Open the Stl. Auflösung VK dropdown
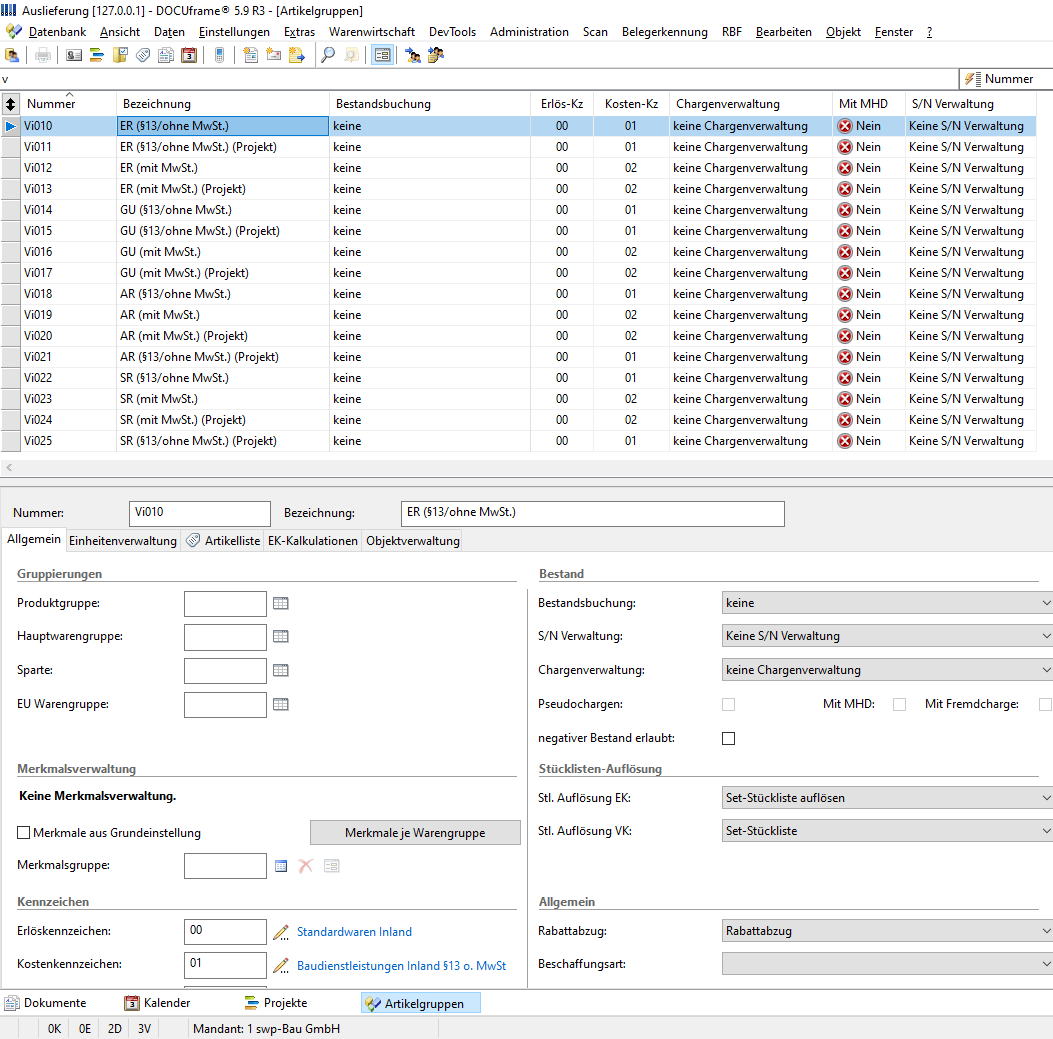Screen dimensions: 1053x1039 pos(888,830)
